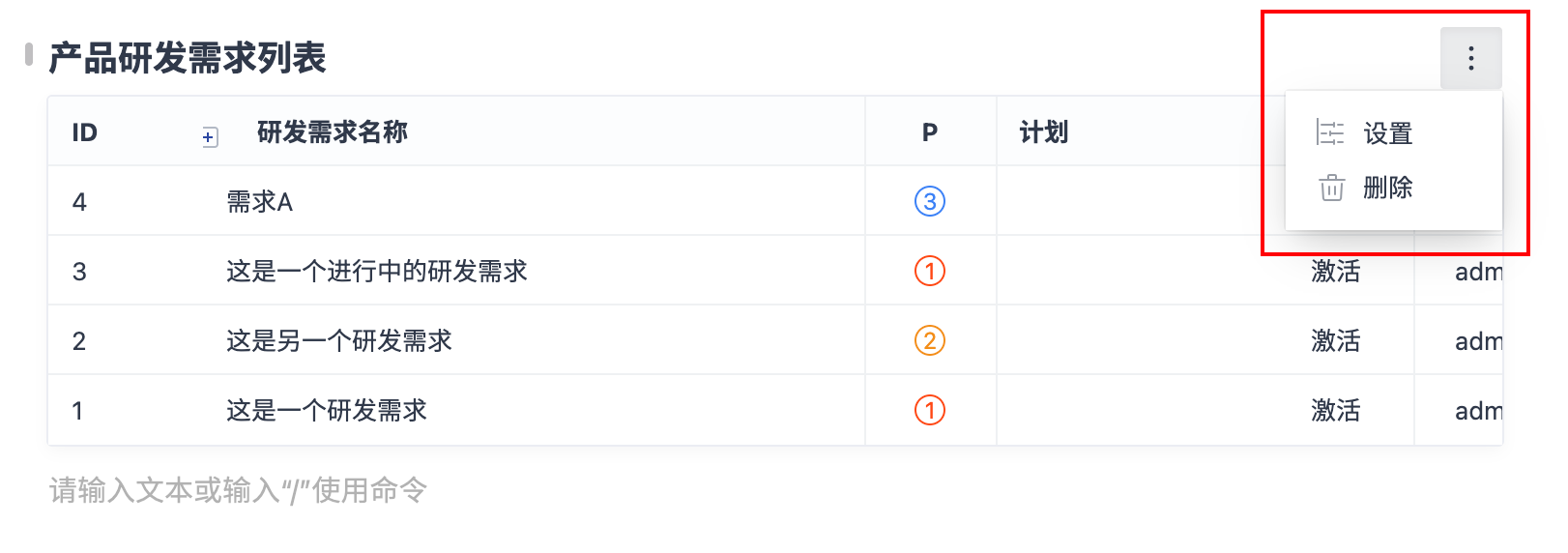Click the text input placeholder below table
This screenshot has width=1568, height=553.
click(238, 490)
